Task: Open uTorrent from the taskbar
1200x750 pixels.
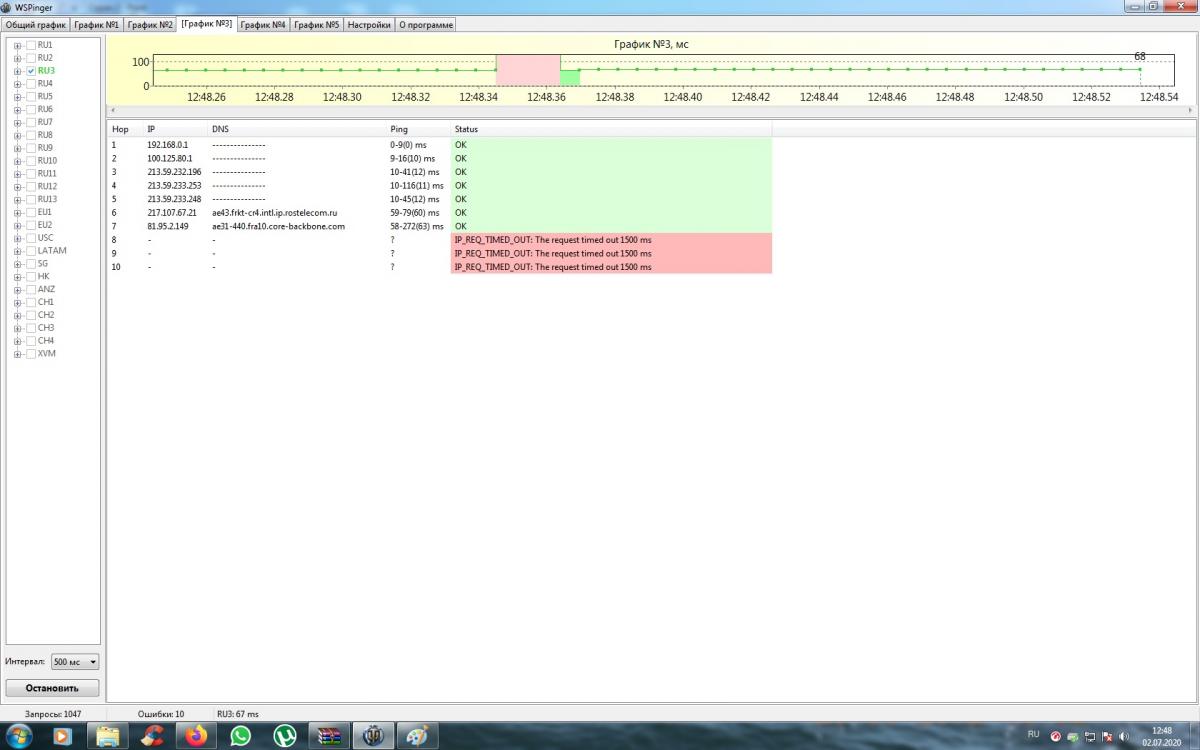Action: pyautogui.click(x=285, y=736)
